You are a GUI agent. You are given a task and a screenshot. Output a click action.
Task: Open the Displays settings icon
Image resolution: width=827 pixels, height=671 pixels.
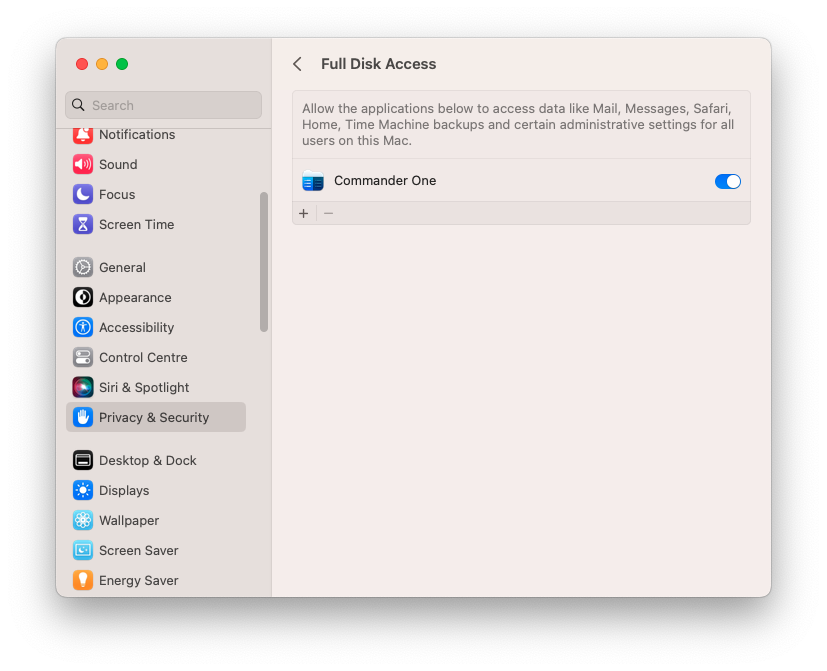coord(83,490)
